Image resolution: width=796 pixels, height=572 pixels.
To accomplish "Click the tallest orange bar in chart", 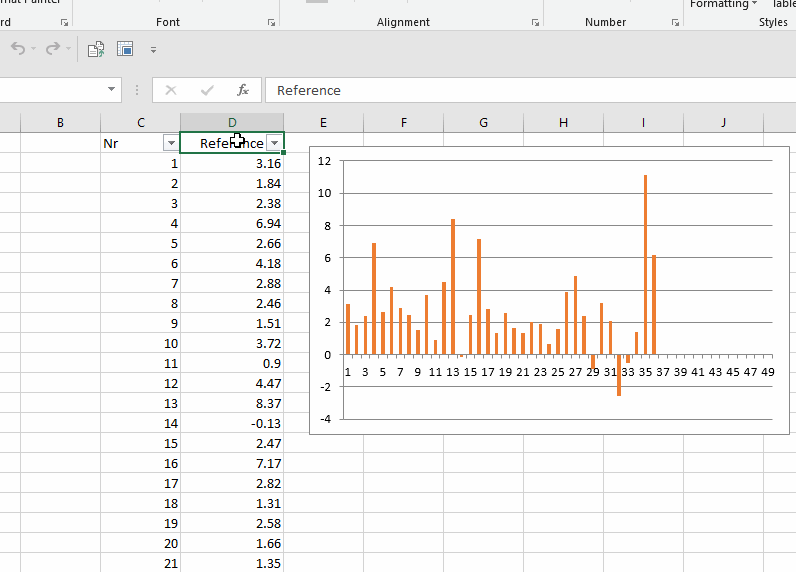I will coord(645,264).
